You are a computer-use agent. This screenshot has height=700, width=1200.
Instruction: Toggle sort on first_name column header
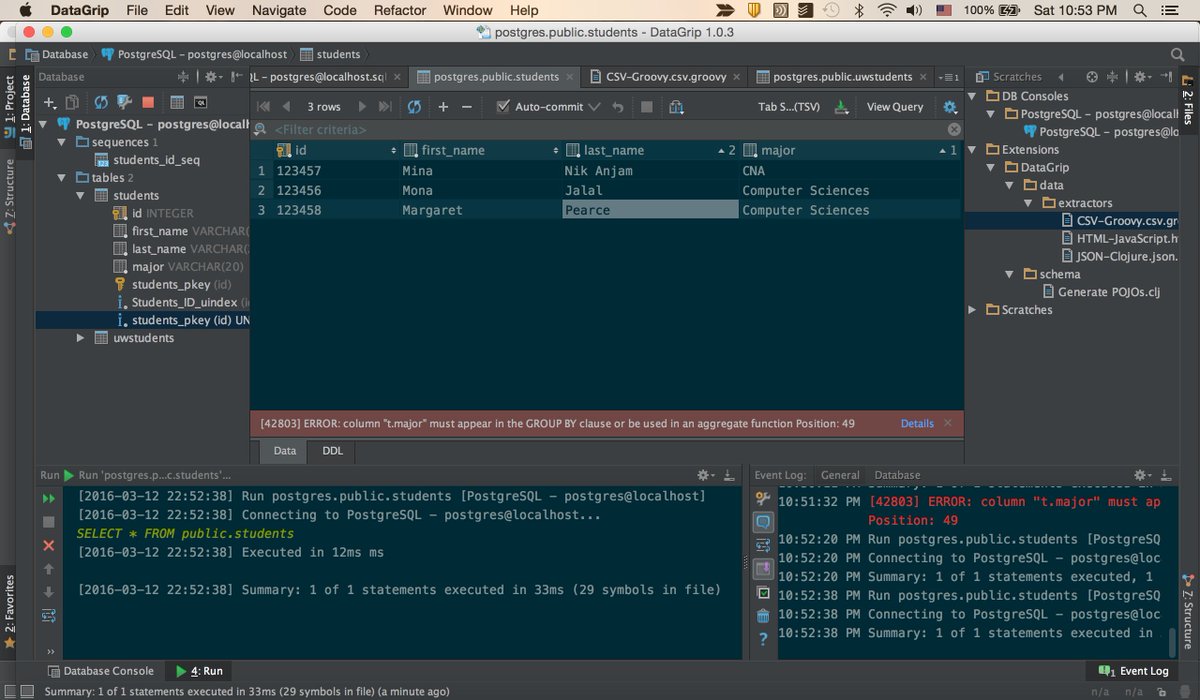[x=481, y=150]
